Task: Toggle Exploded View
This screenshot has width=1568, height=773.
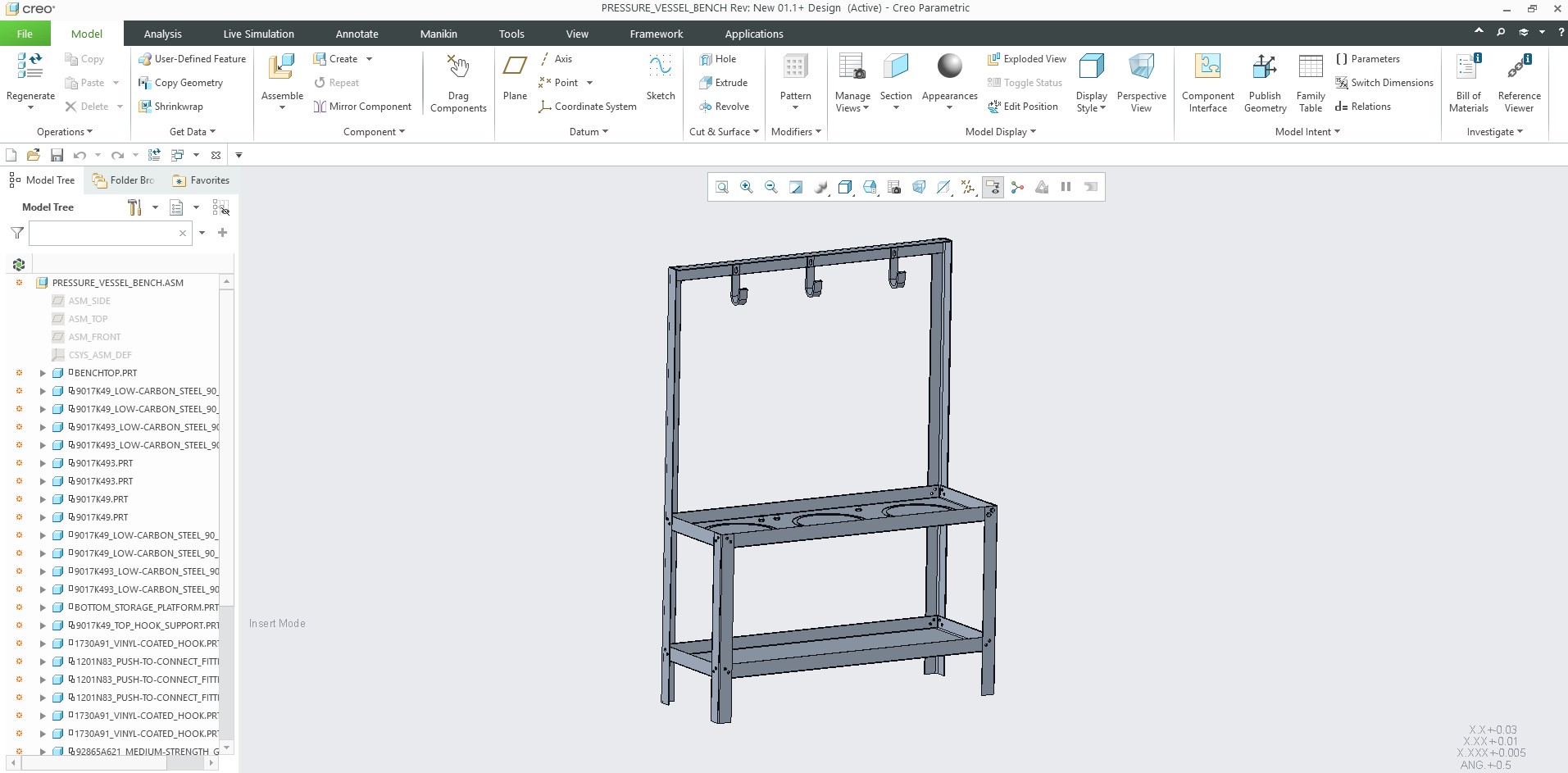Action: coord(1027,59)
